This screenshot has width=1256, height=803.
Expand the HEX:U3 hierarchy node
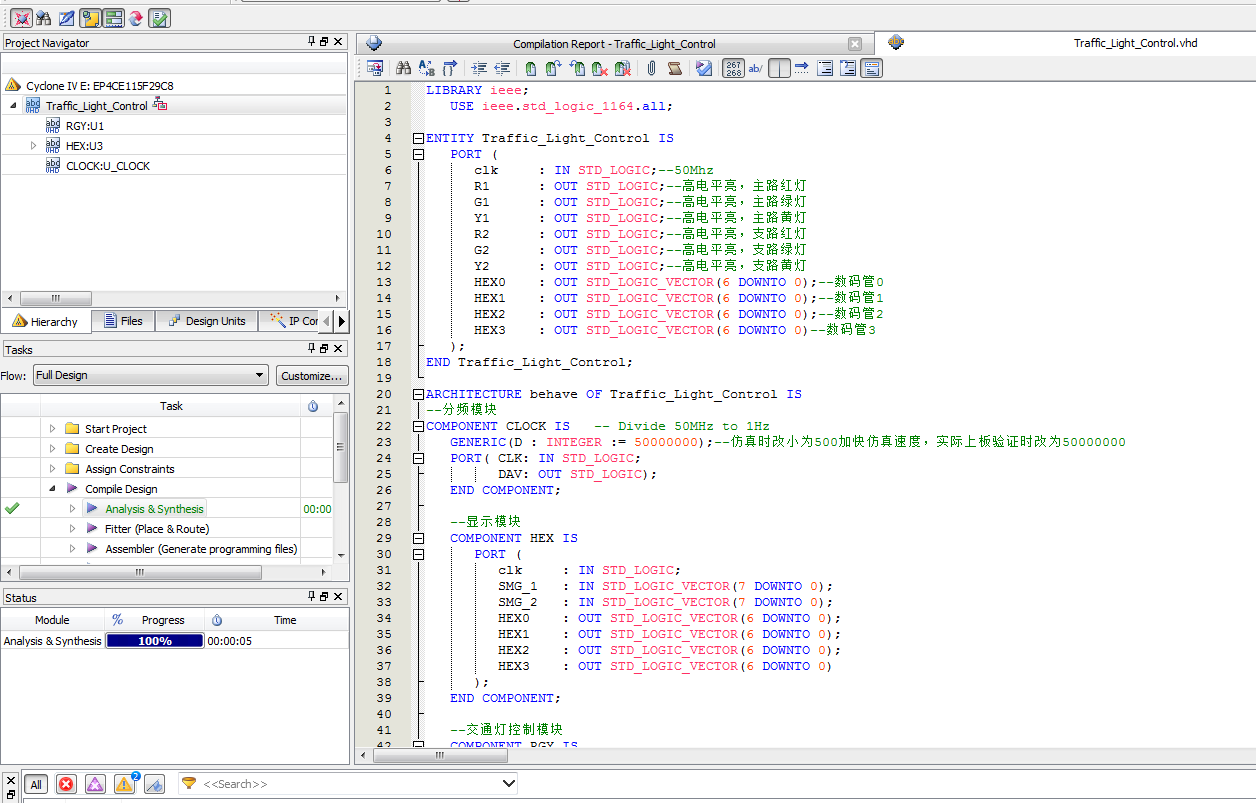33,146
